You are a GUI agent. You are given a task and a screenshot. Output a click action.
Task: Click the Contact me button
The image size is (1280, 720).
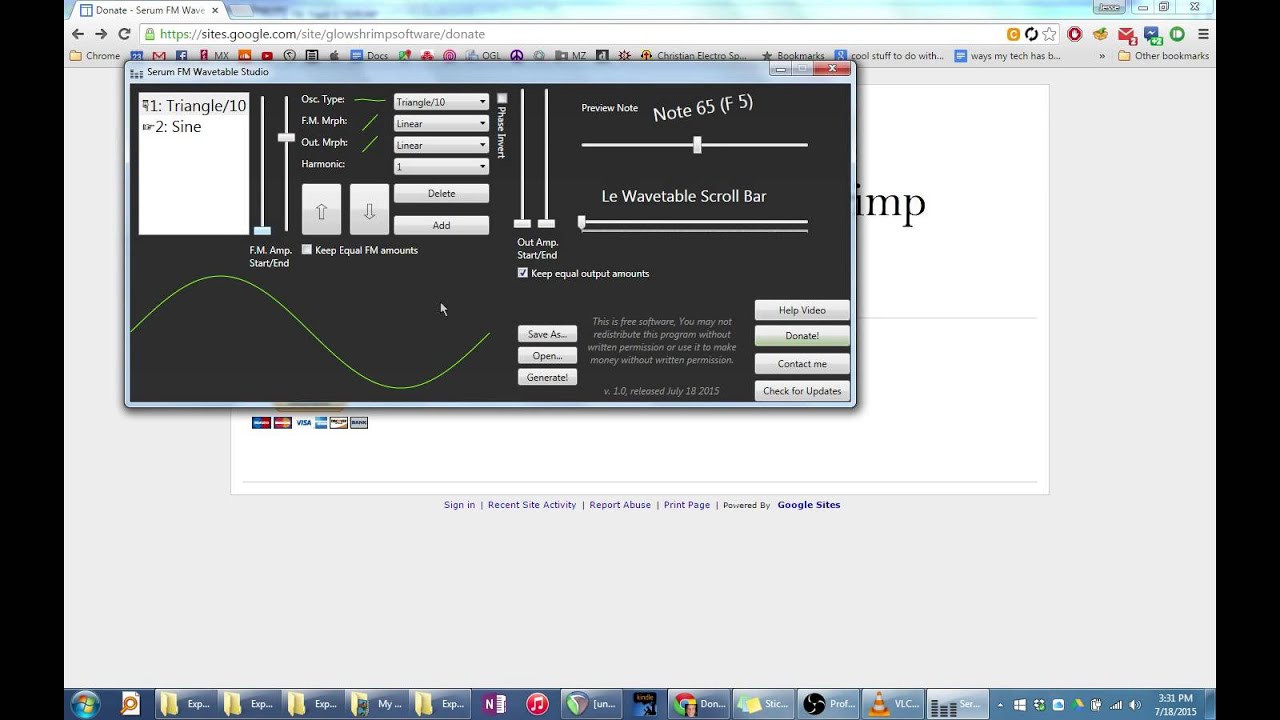pyautogui.click(x=802, y=364)
